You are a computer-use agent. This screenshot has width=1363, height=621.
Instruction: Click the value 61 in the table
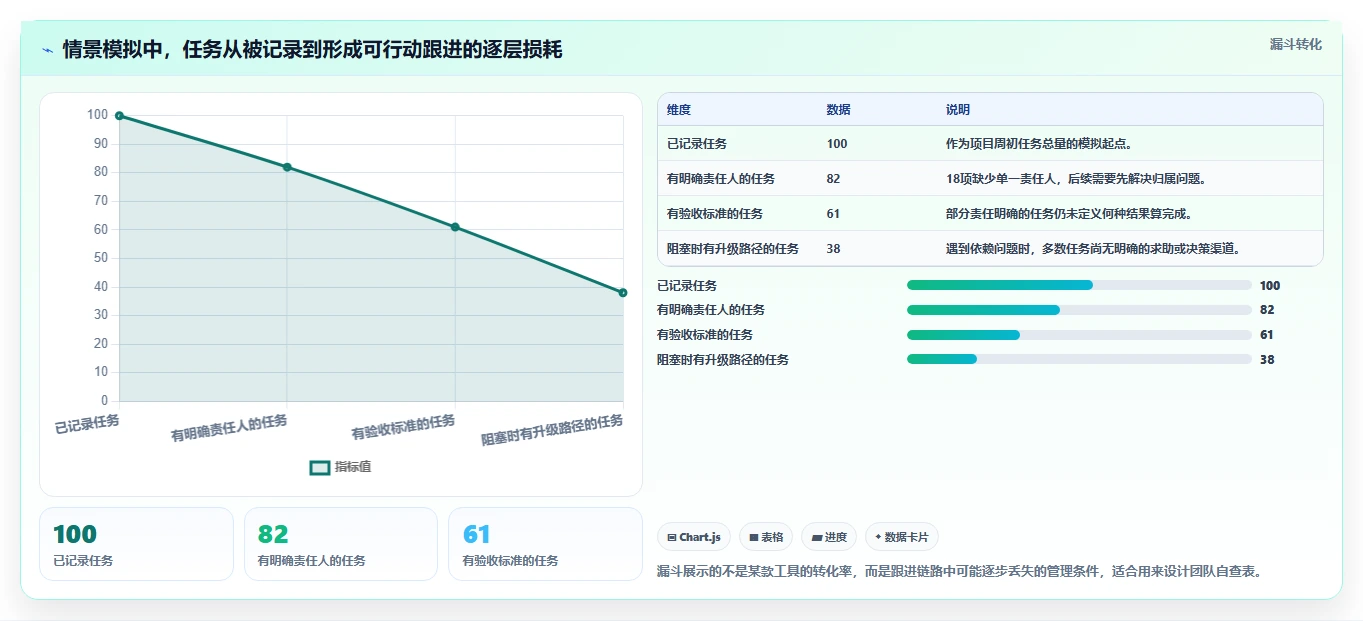point(834,214)
